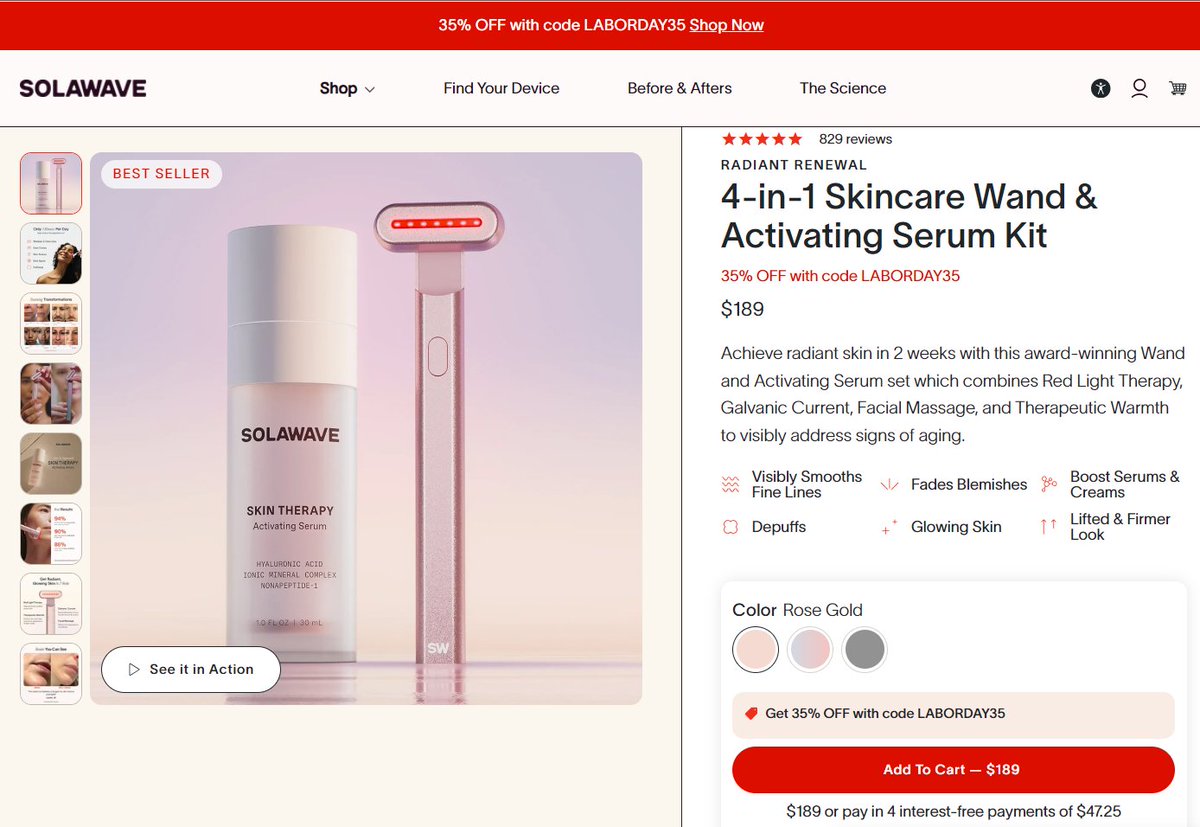The width and height of the screenshot is (1200, 827).
Task: Click the Visibly Smooths Fine Lines icon
Action: point(730,484)
